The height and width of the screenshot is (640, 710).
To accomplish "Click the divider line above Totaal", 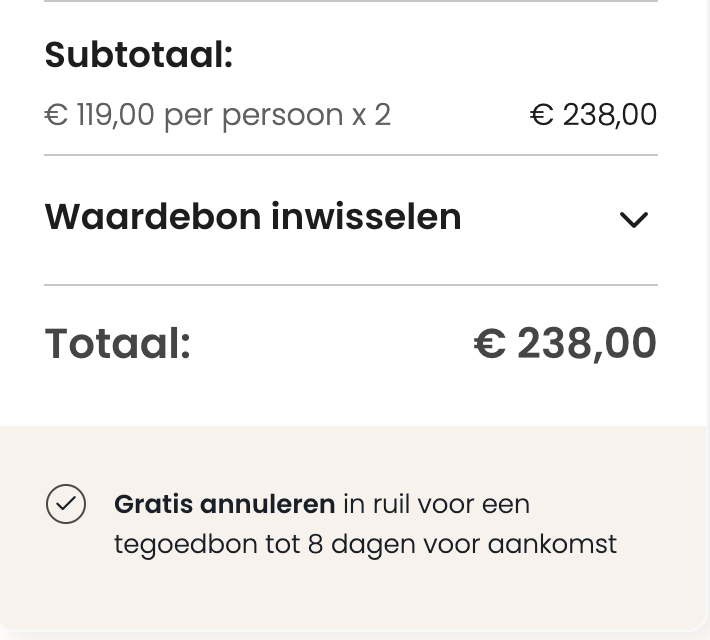I will [x=350, y=285].
